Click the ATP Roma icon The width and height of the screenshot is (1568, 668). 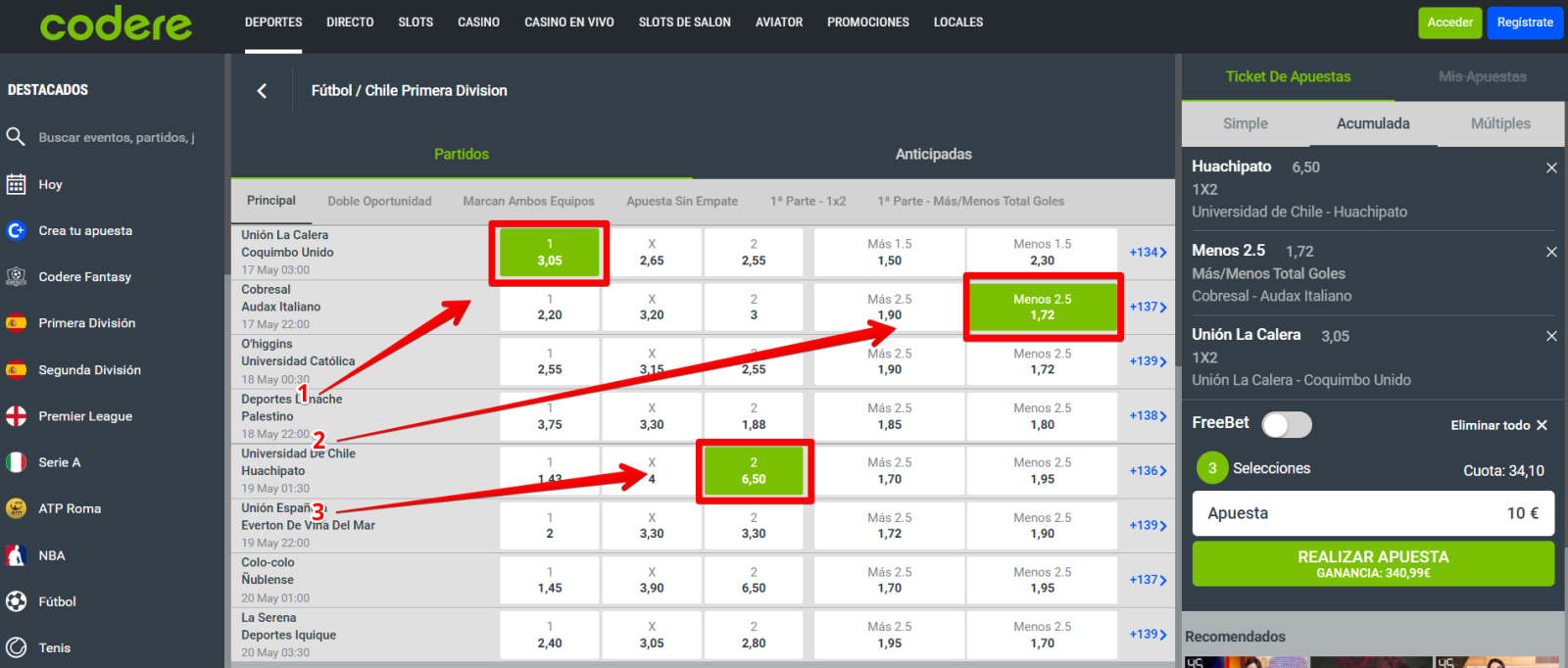click(16, 508)
